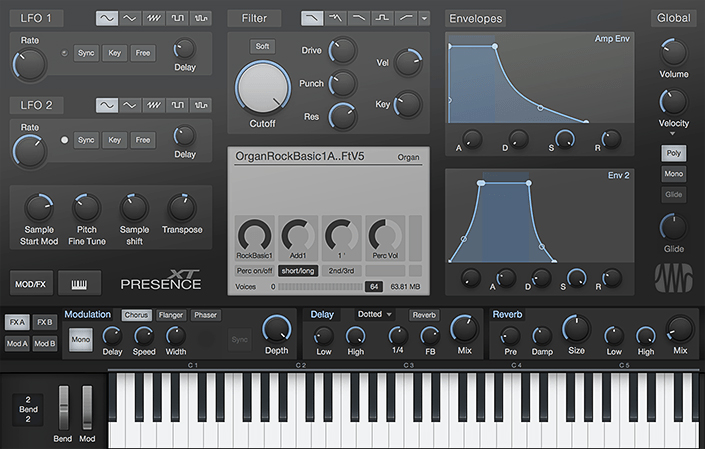Expand the Velocity curve arrow

(673, 133)
